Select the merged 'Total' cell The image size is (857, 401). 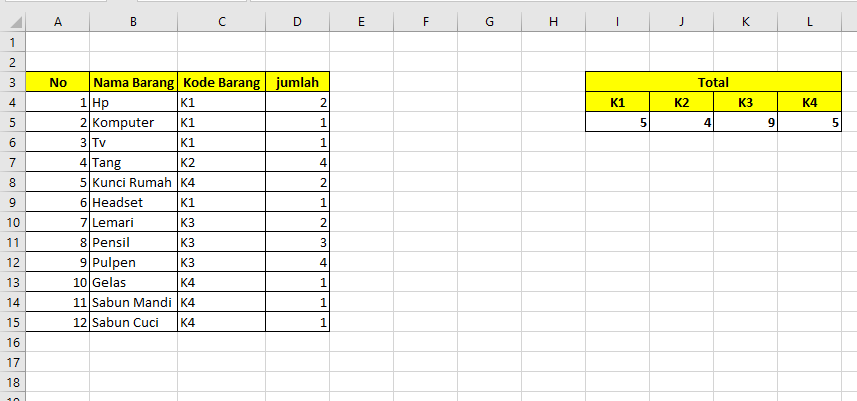click(713, 82)
